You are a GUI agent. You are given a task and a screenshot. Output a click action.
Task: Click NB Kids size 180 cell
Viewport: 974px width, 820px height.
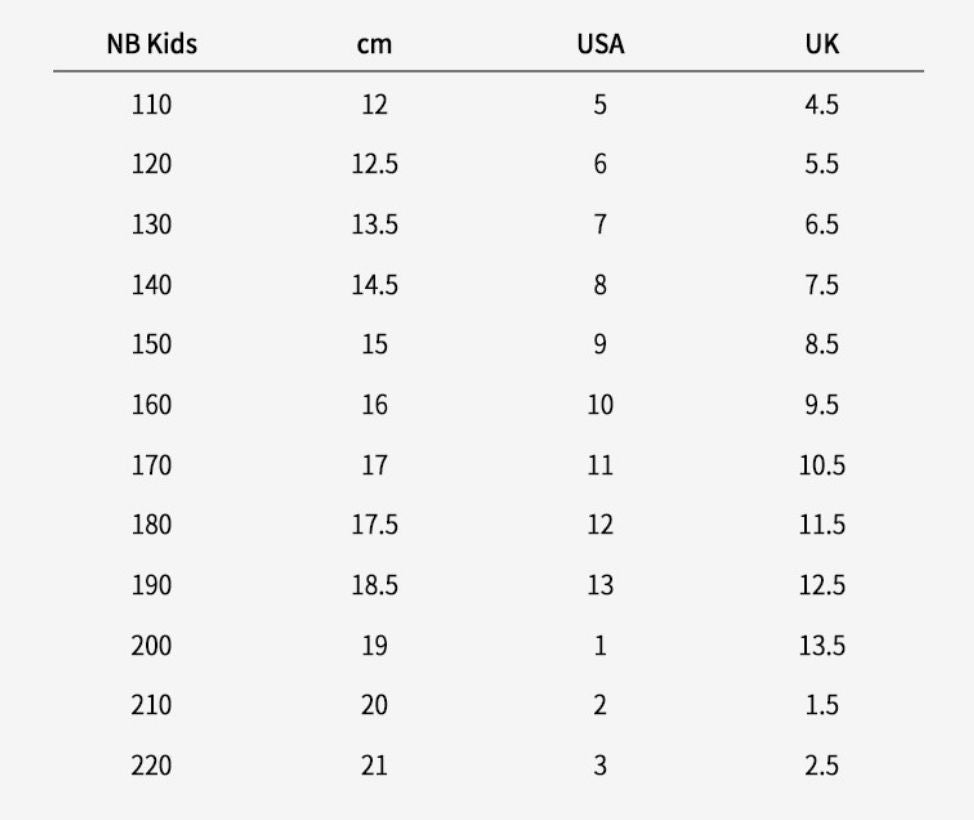point(151,525)
